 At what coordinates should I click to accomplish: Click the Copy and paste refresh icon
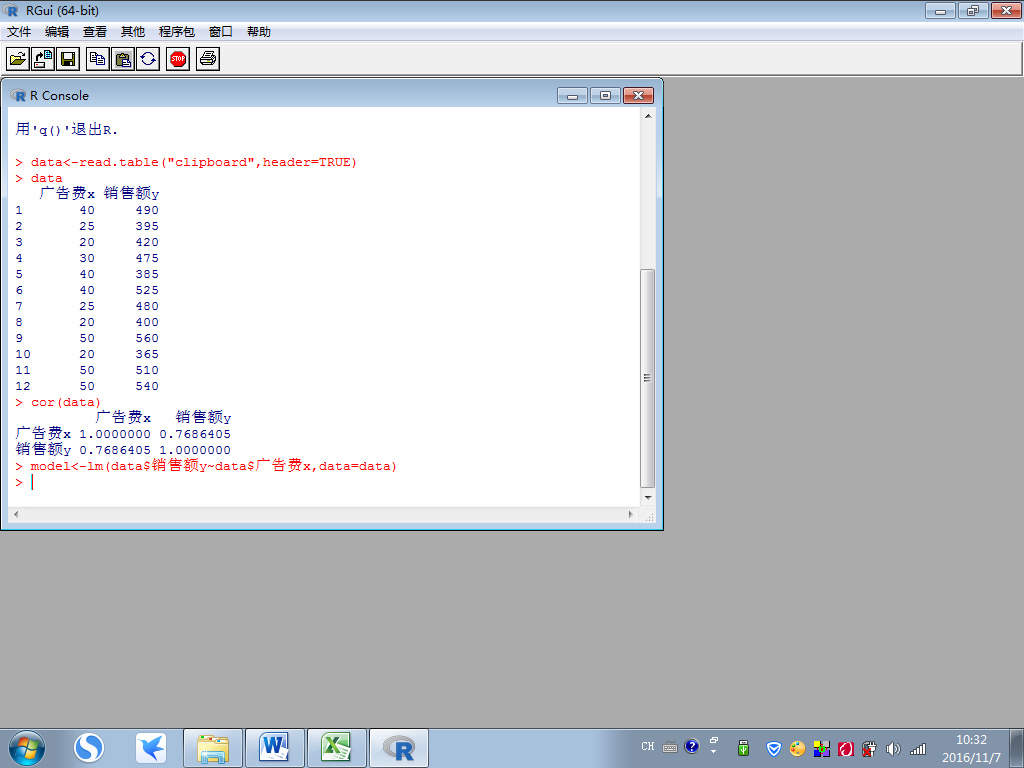[148, 59]
